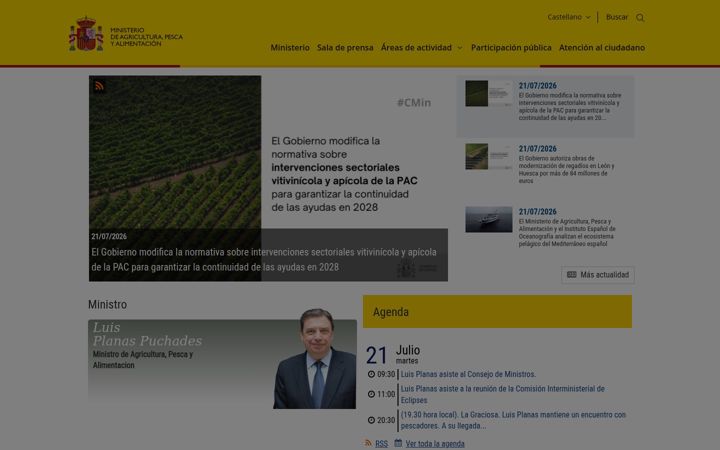720x450 pixels.
Task: Click the 21 Julio martes date label
Action: tap(393, 354)
